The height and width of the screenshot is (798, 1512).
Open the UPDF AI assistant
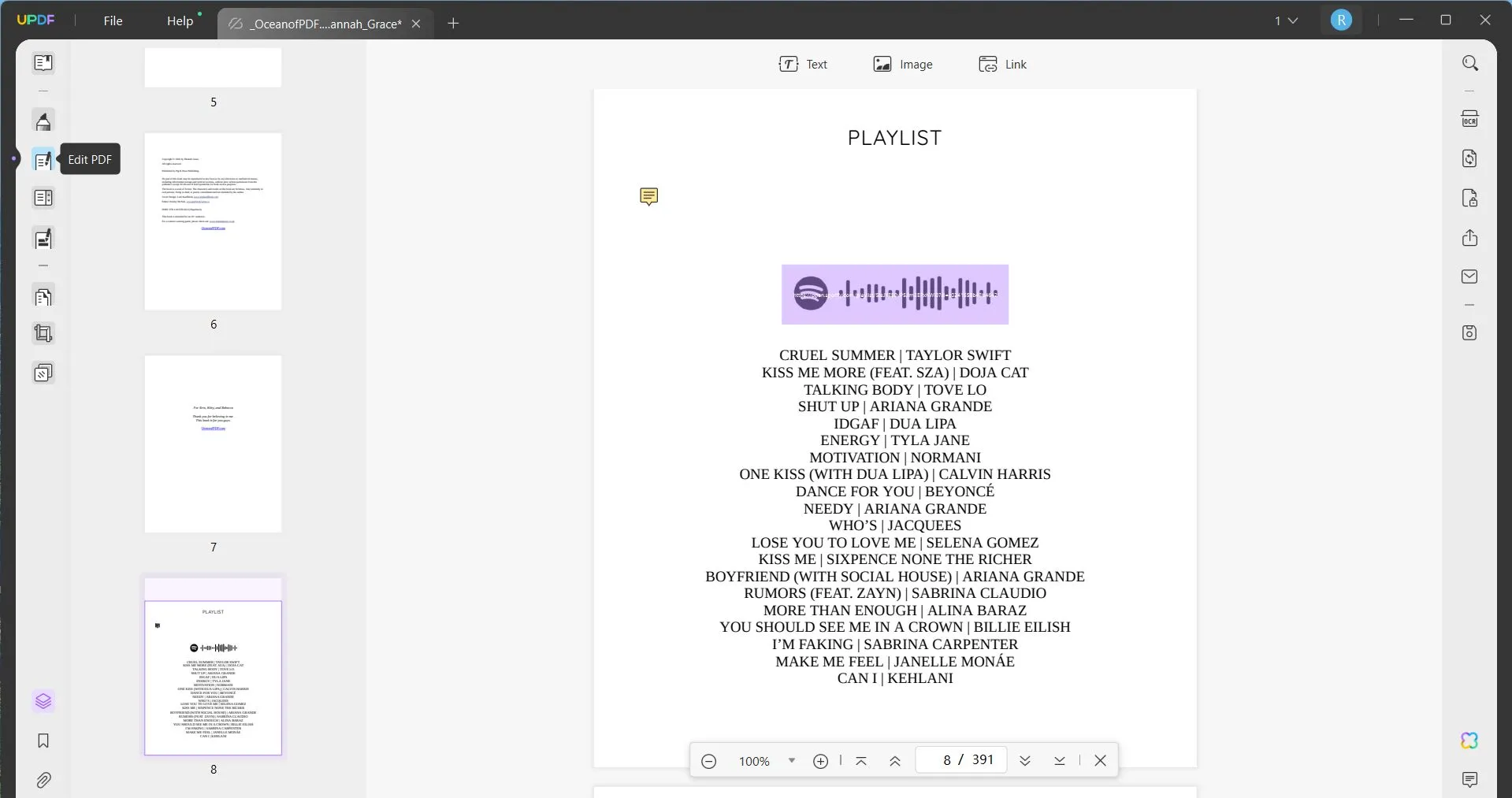coord(1470,740)
